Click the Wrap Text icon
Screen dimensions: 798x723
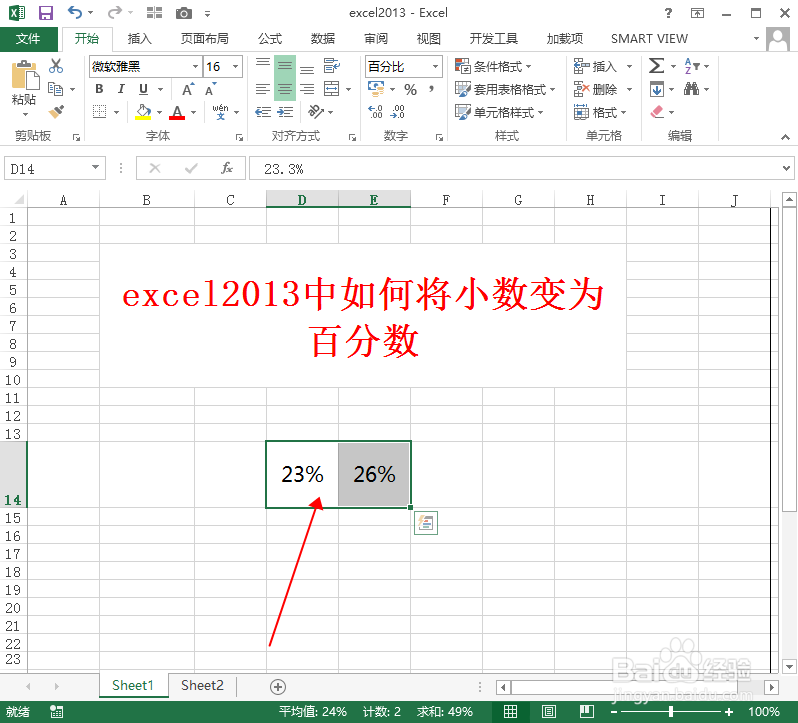coord(331,66)
